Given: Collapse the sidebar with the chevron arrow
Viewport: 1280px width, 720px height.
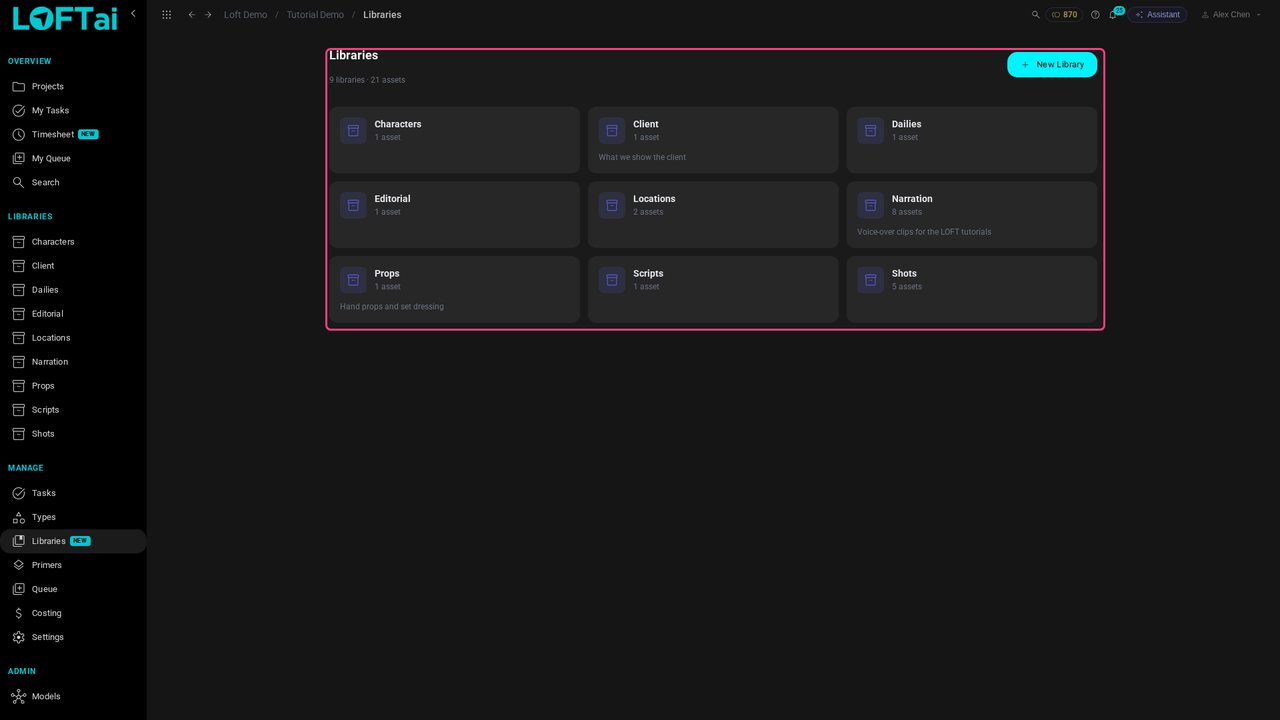Looking at the screenshot, I should point(133,14).
